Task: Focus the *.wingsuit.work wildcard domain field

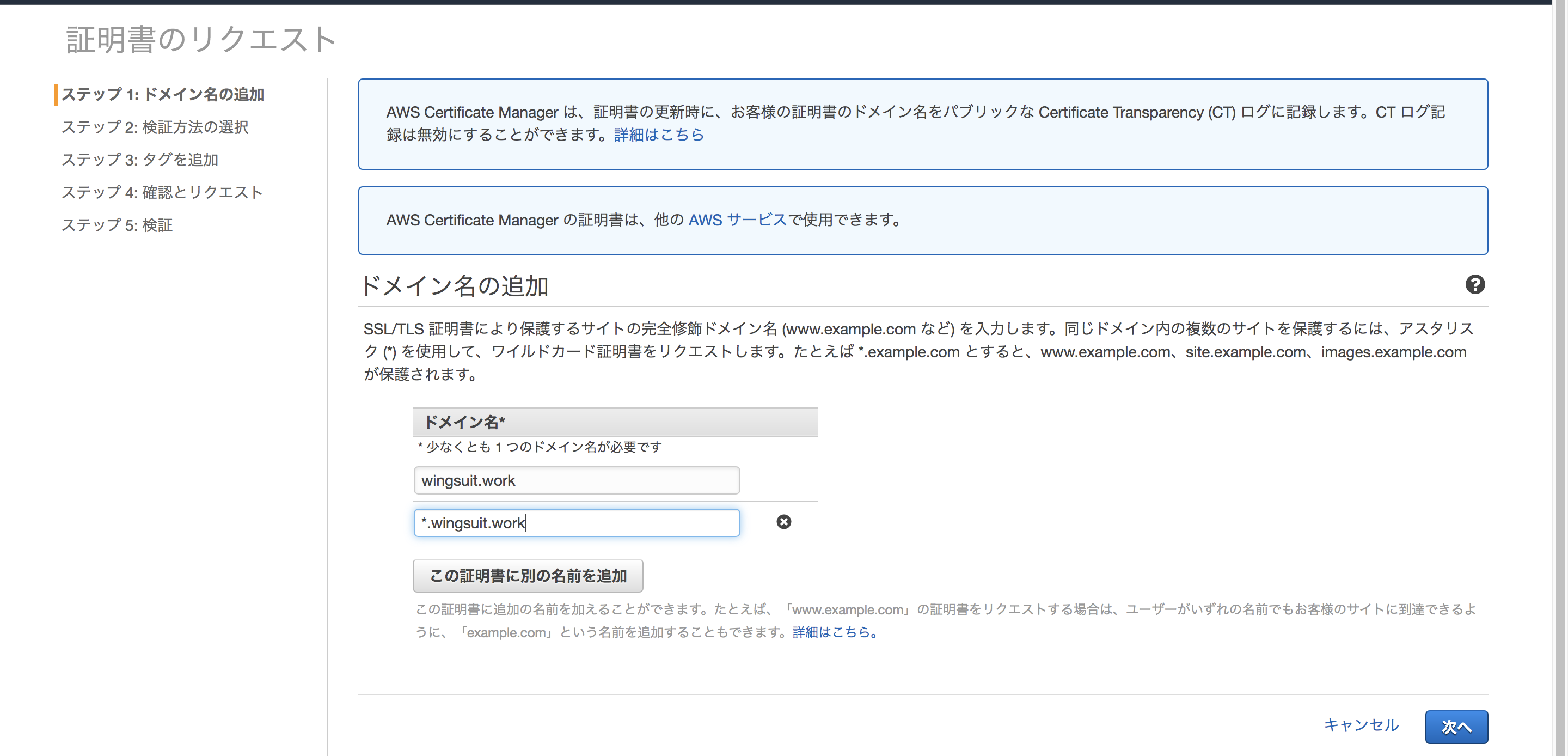Action: pos(576,523)
